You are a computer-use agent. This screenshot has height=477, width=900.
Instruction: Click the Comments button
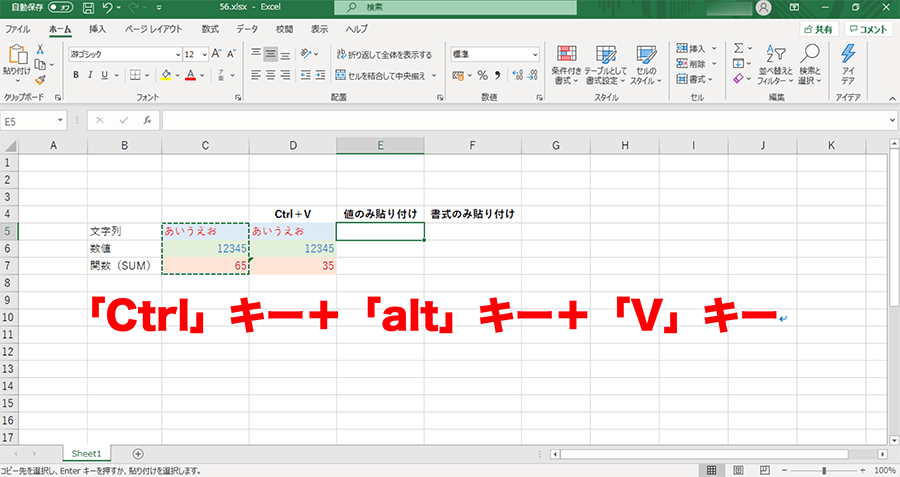pos(868,29)
